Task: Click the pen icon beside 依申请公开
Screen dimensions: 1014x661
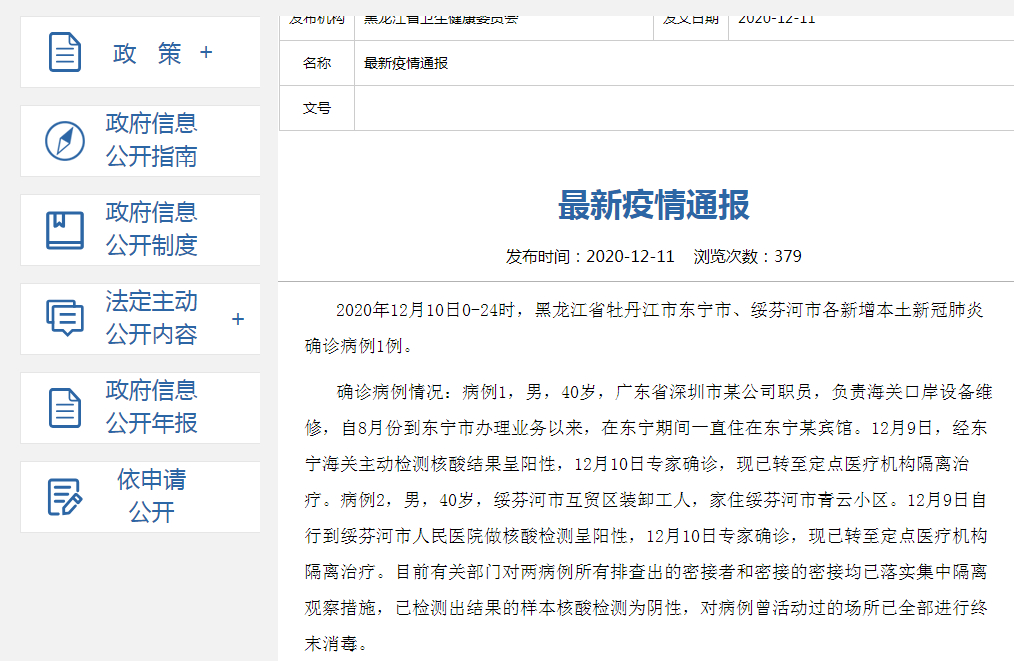Action: [x=64, y=497]
